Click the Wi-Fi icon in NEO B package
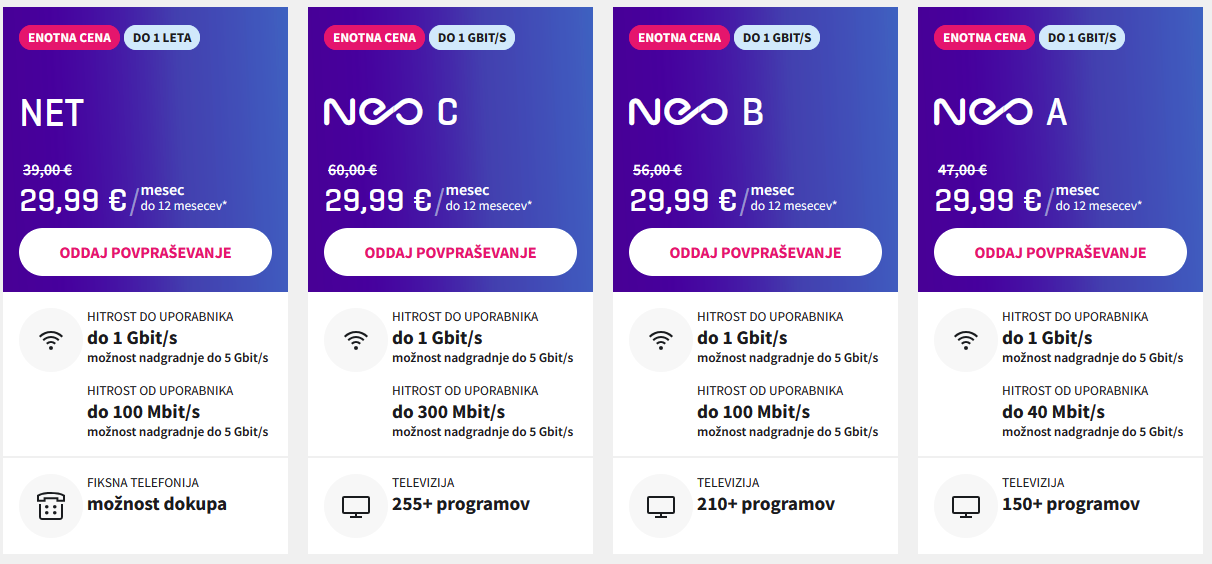Image resolution: width=1212 pixels, height=564 pixels. [x=661, y=340]
